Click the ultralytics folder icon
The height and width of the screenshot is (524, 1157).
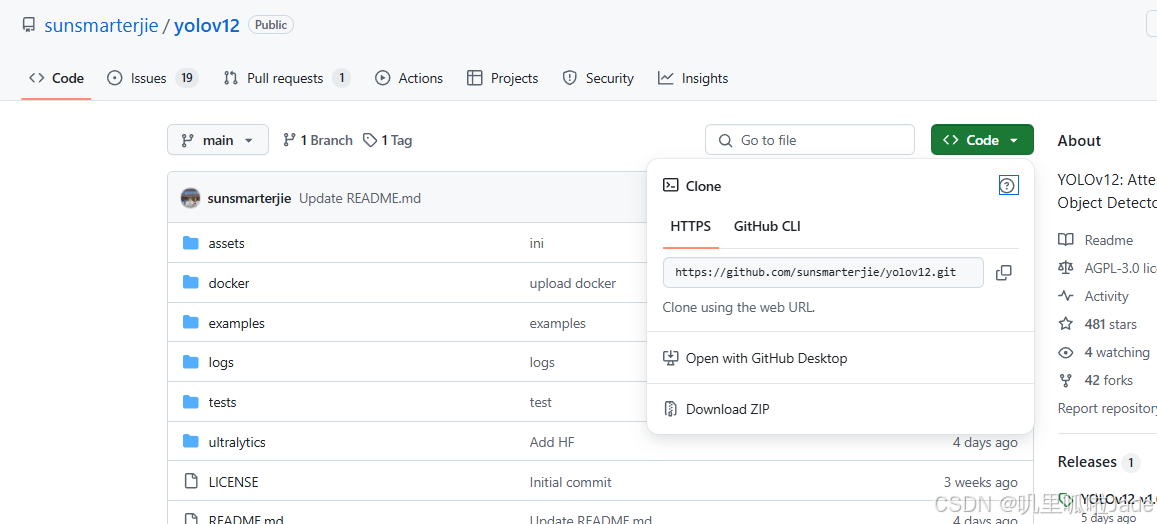click(191, 442)
